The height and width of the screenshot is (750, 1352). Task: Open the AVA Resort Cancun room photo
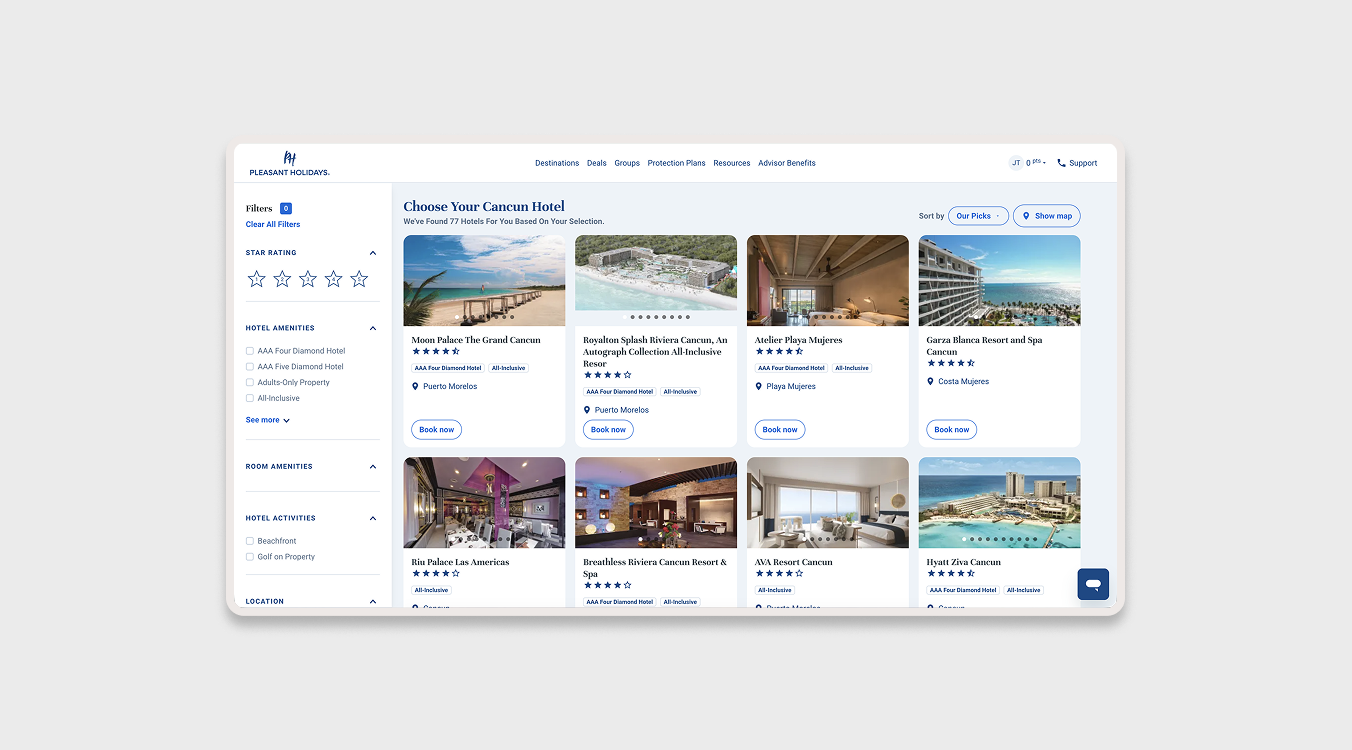[x=828, y=502]
